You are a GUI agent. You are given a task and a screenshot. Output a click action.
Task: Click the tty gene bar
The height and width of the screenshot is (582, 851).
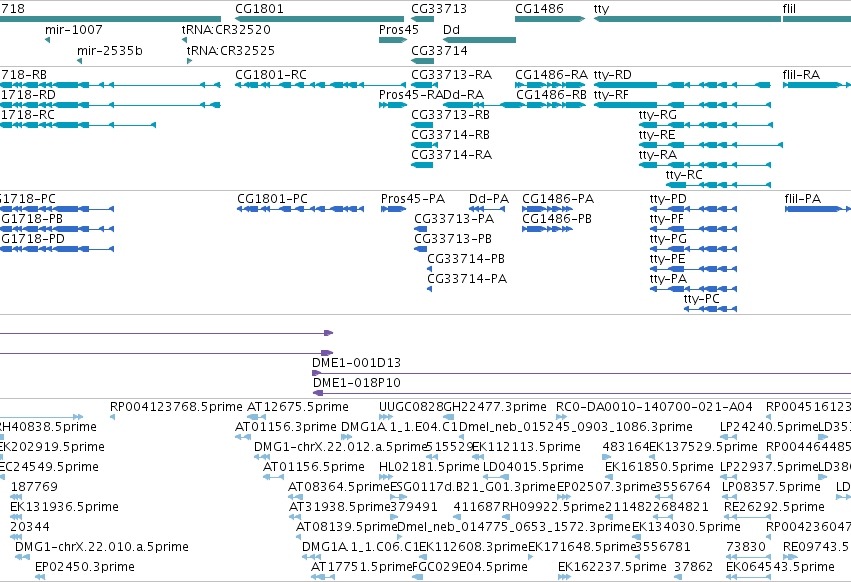(687, 19)
